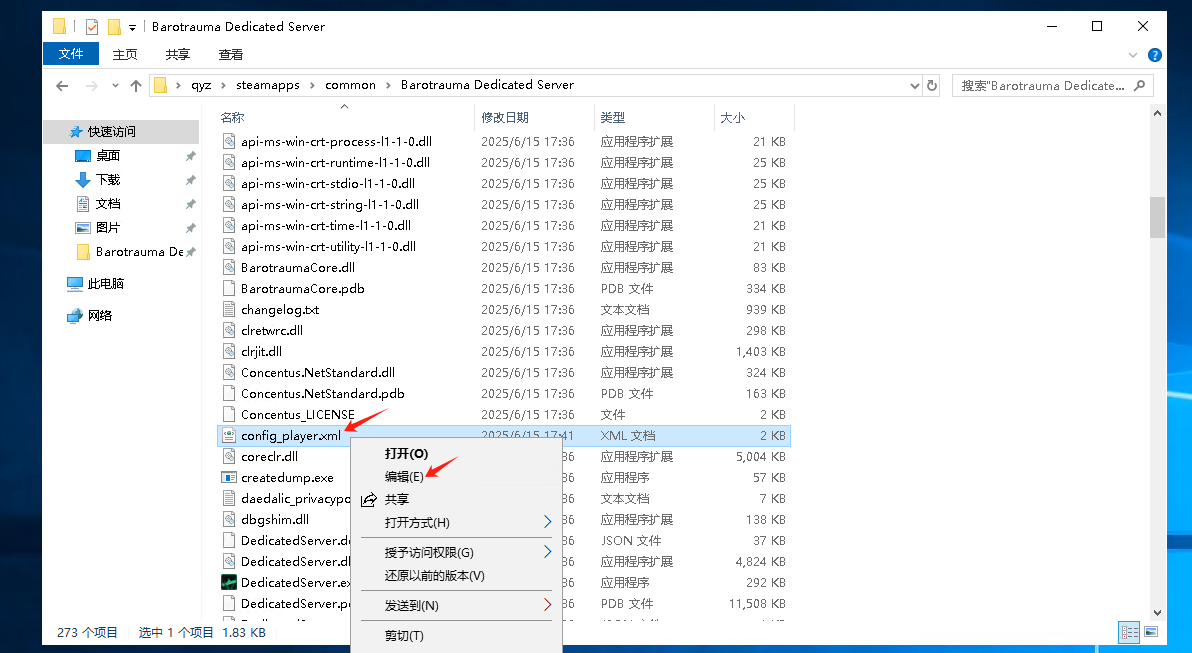1192x653 pixels.
Task: Click the Forward navigation arrow
Action: click(91, 86)
